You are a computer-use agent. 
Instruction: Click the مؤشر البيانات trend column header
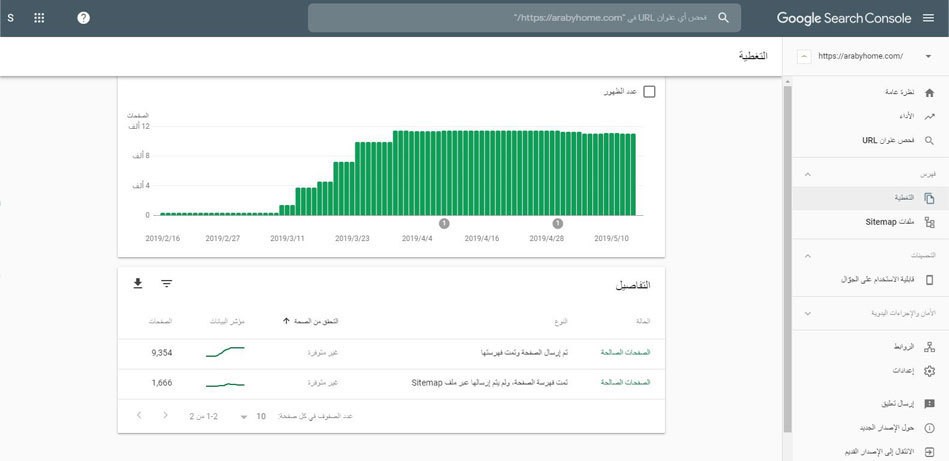(229, 321)
